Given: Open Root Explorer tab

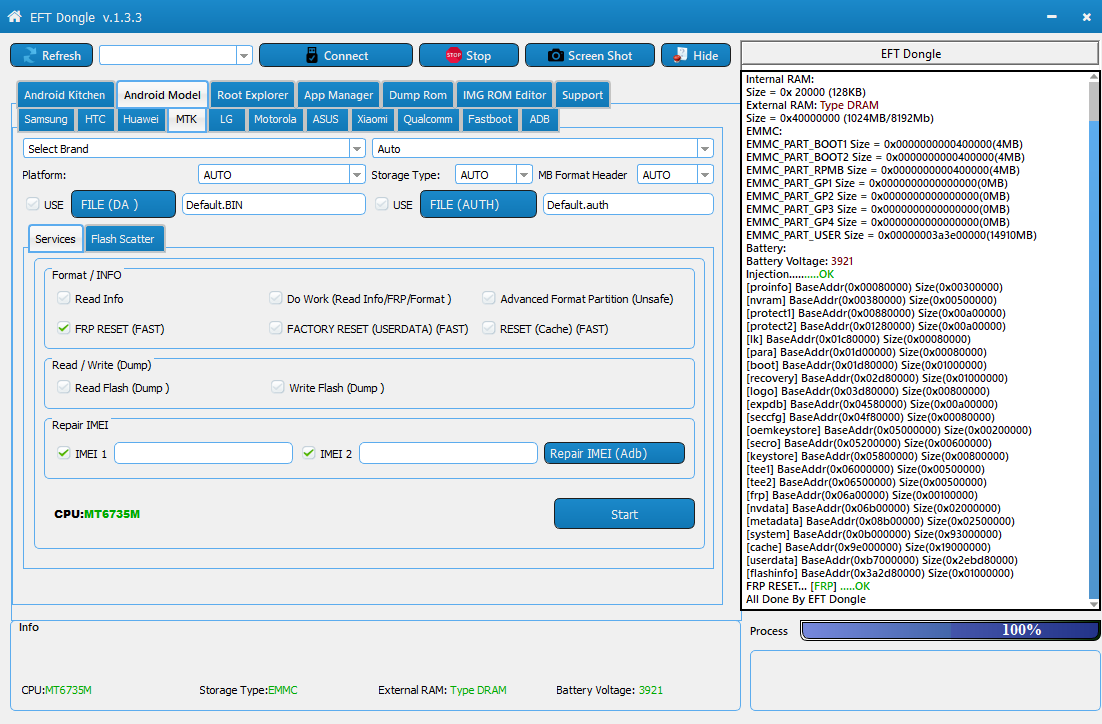Looking at the screenshot, I should tap(252, 95).
